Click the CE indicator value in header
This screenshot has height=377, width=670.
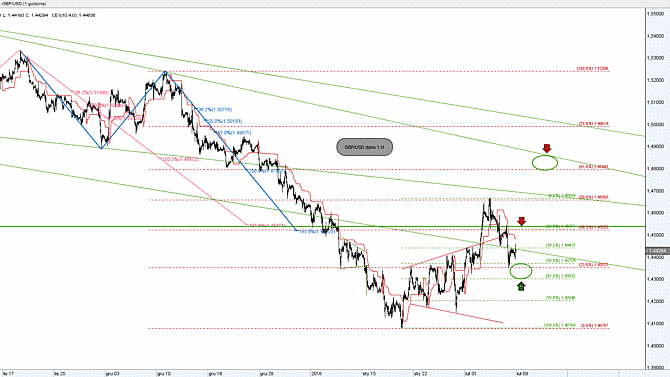coord(73,15)
